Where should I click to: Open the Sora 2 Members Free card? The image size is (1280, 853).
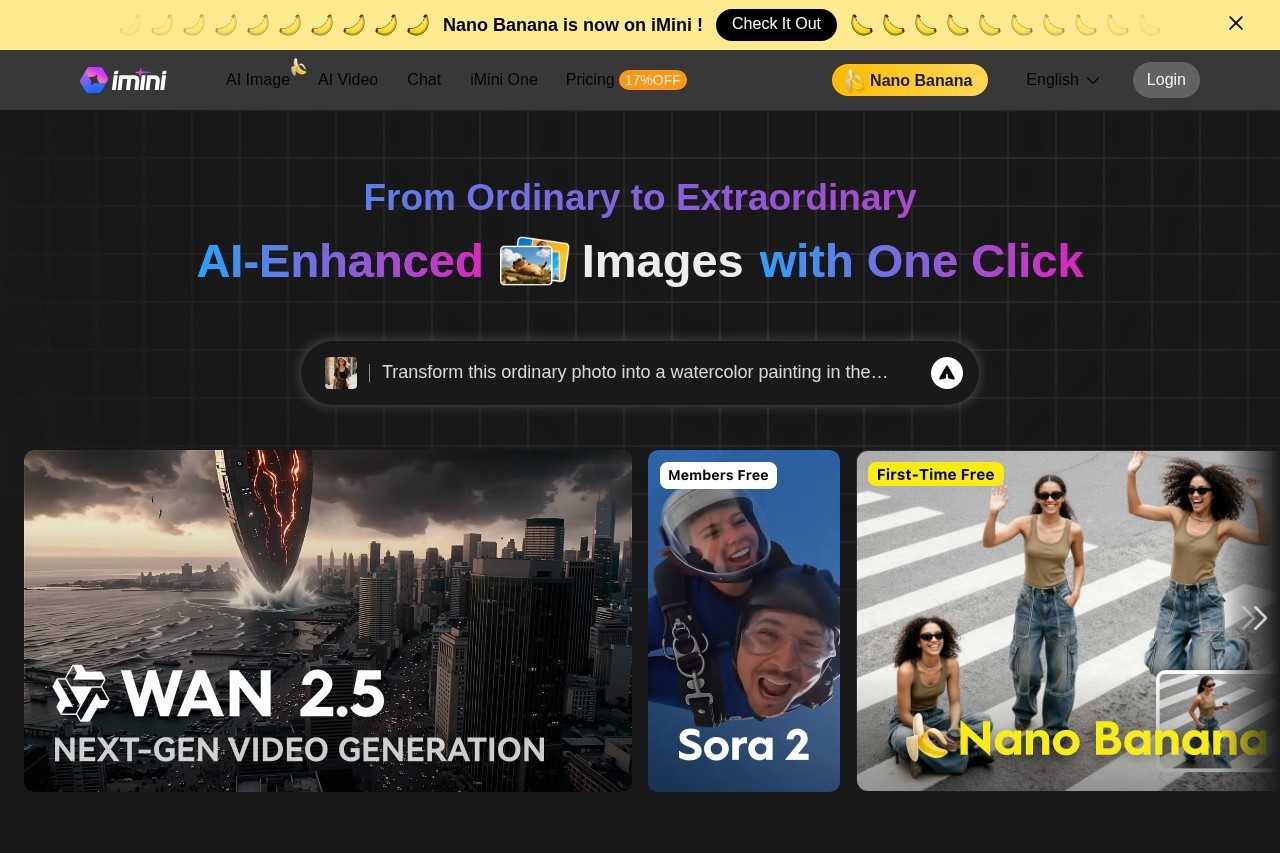coord(744,620)
